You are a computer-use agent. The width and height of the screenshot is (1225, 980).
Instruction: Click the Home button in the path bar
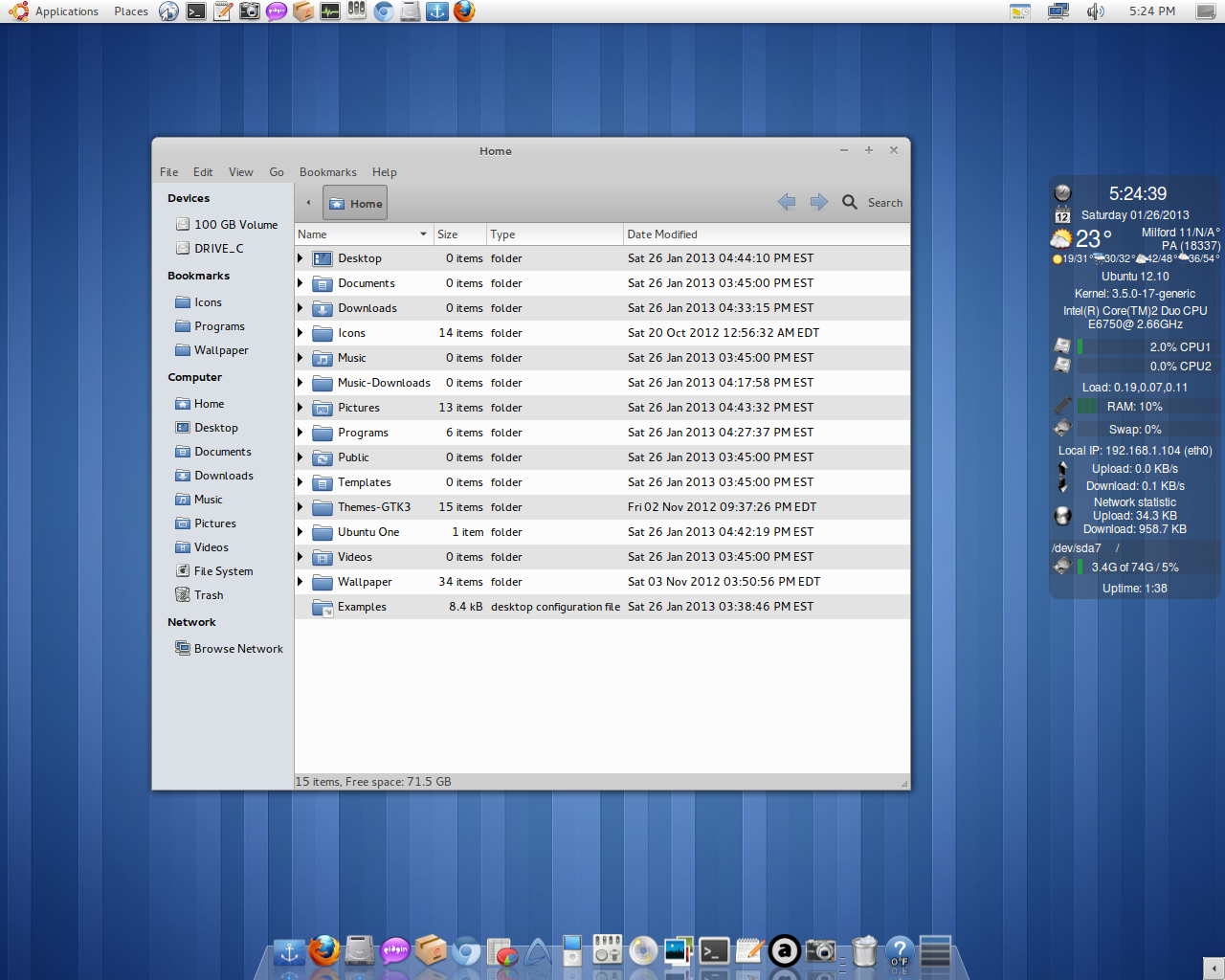[355, 203]
